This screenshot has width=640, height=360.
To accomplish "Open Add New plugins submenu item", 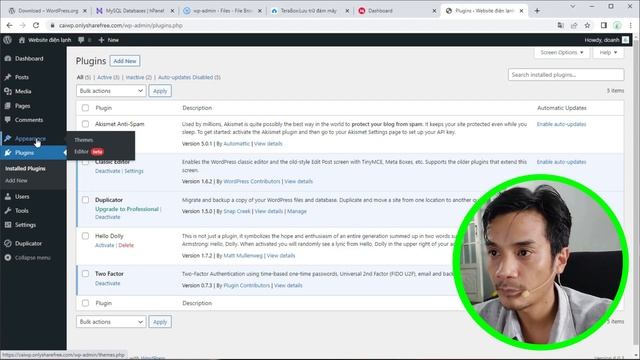I will click(16, 180).
